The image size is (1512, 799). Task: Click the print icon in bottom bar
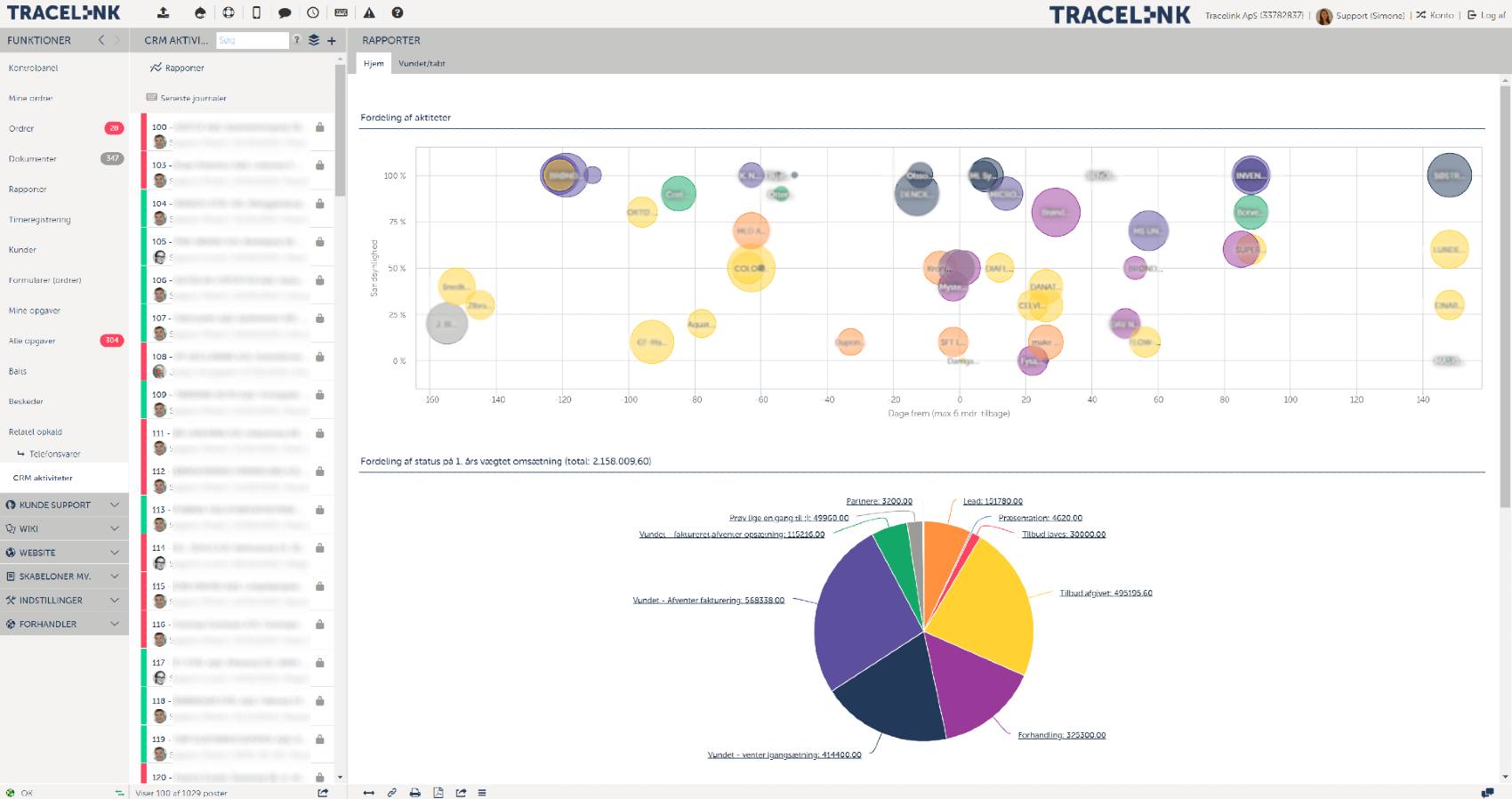pos(414,792)
